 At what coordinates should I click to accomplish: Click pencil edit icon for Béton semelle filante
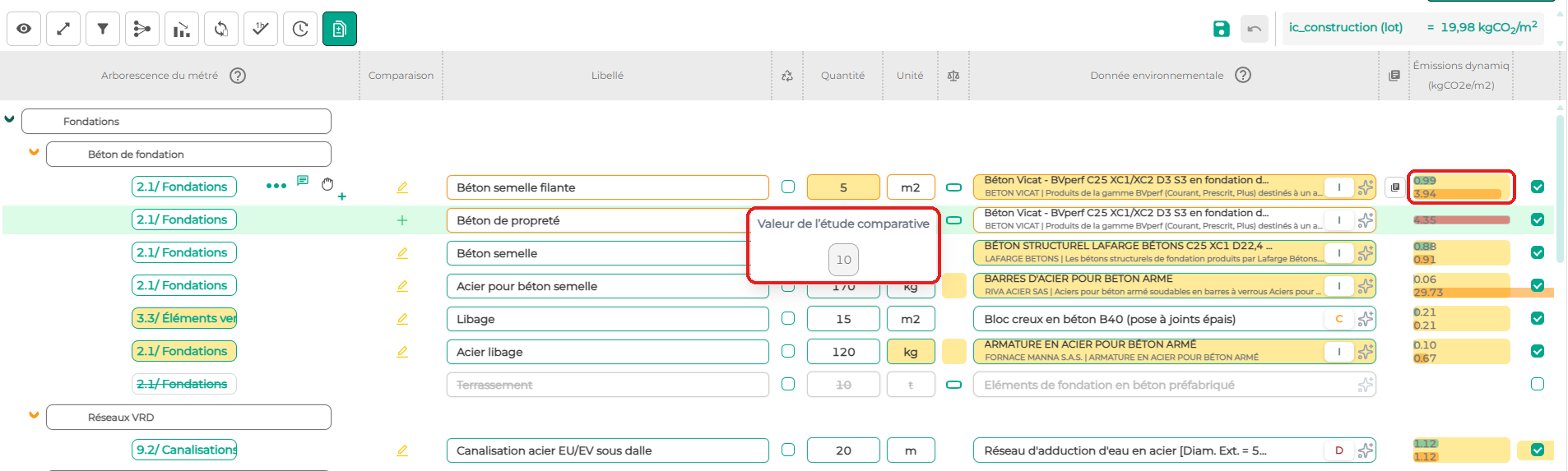pos(402,187)
